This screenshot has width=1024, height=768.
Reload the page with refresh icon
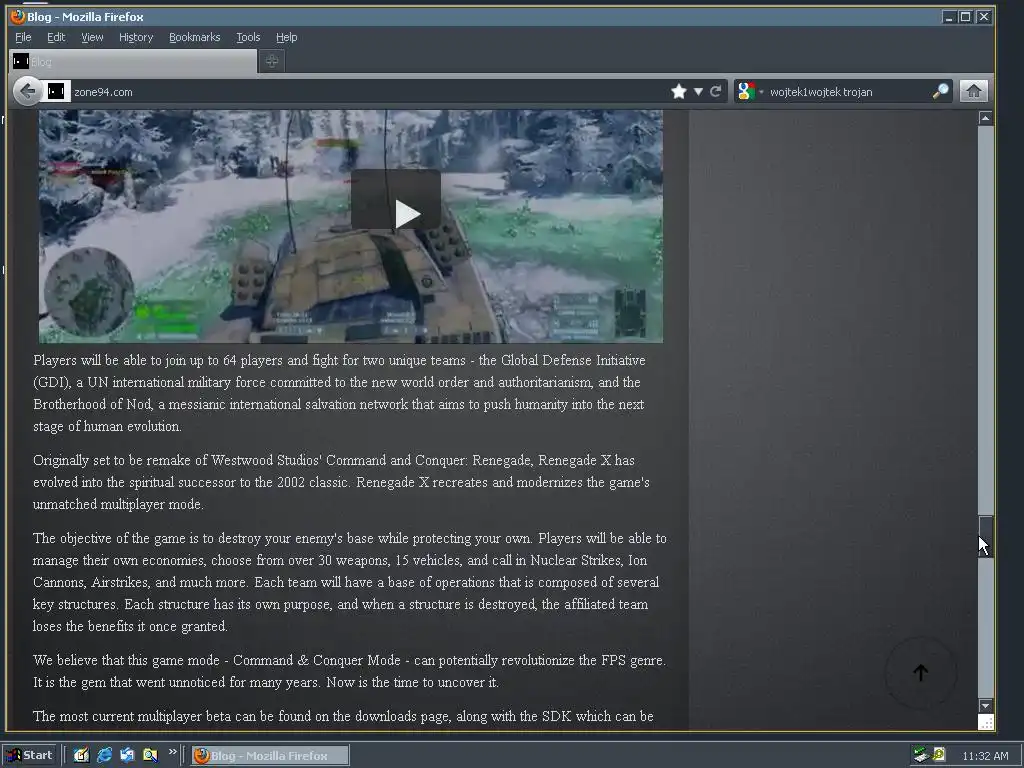(716, 91)
